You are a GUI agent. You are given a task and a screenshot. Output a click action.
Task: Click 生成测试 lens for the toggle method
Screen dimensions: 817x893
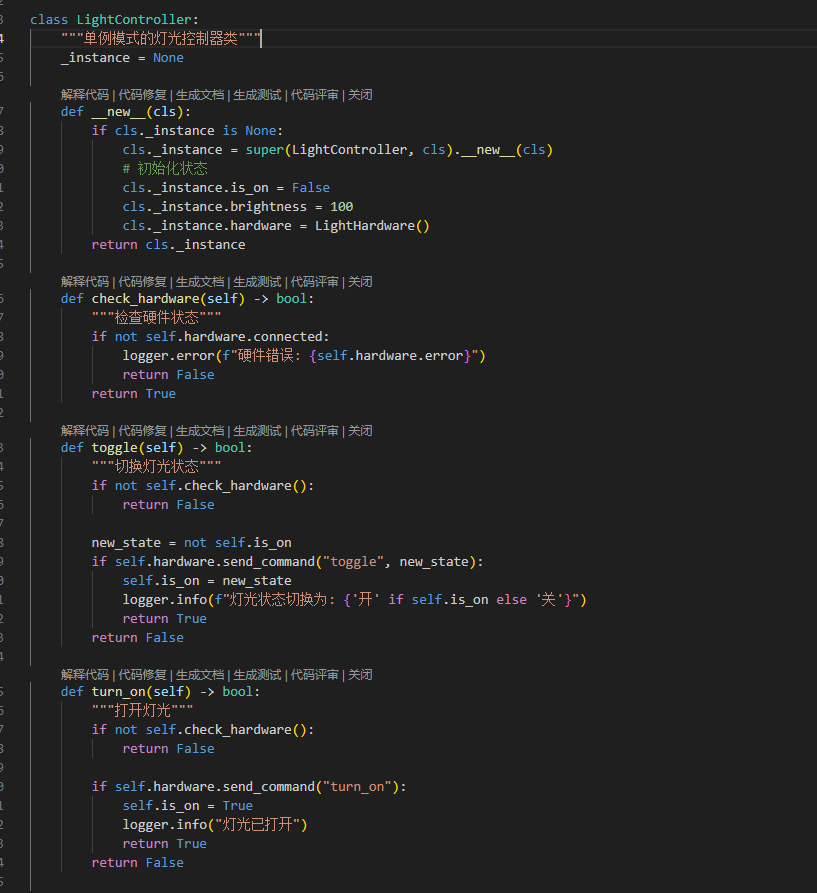click(257, 431)
